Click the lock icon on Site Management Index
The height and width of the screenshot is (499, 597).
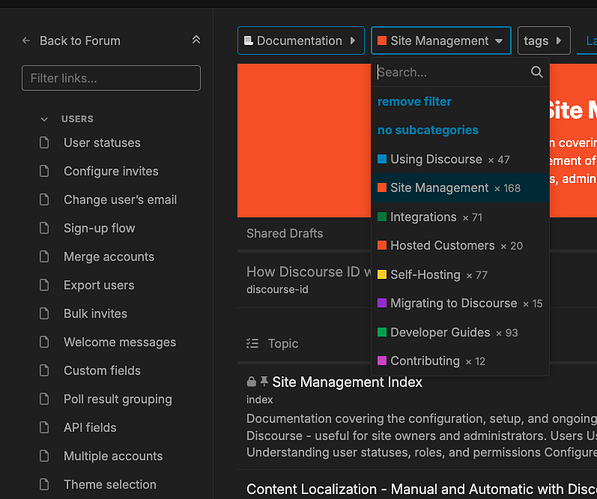click(x=251, y=381)
